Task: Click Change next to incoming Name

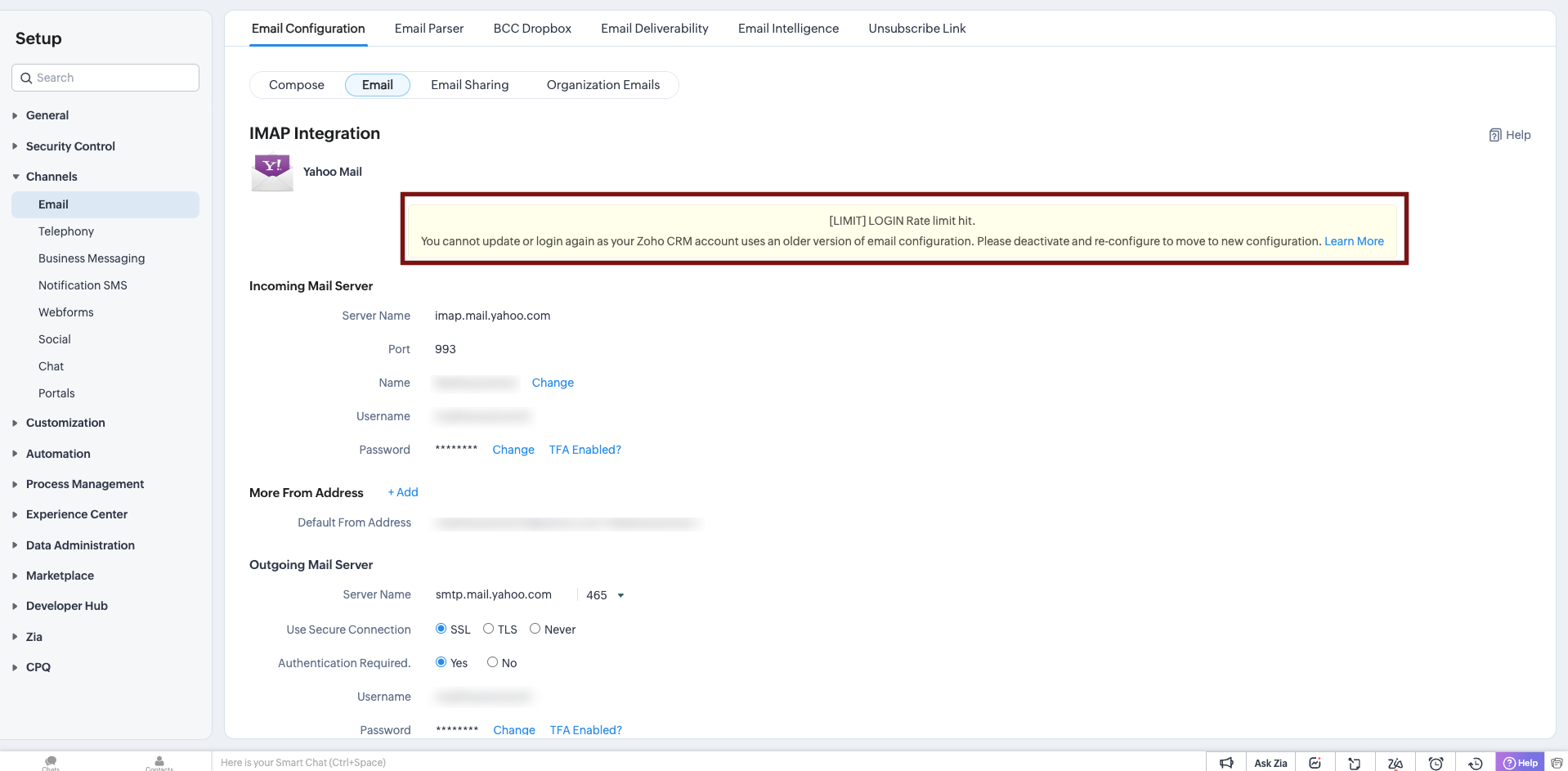Action: (x=553, y=383)
